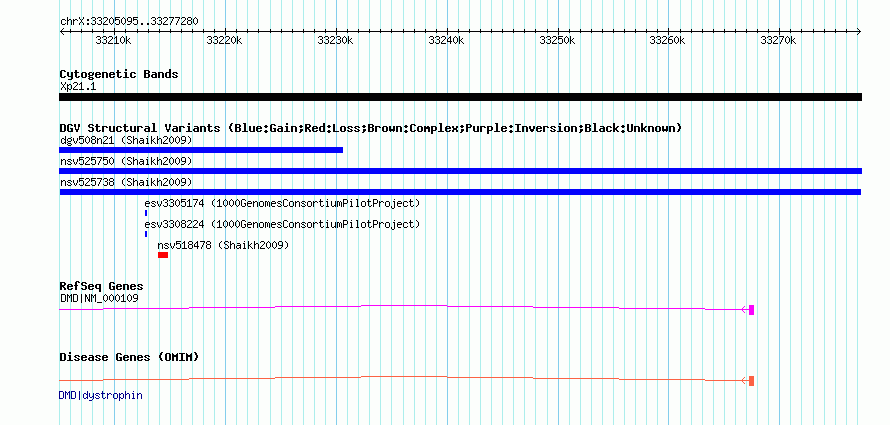The image size is (890, 425).
Task: Click the orange OMIM strand direction arrow
Action: coord(745,381)
